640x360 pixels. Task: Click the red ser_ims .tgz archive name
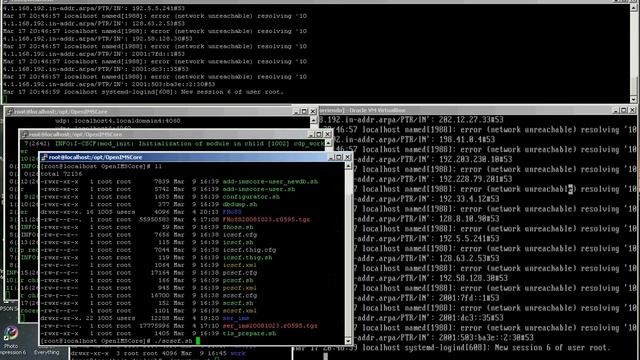coord(270,326)
